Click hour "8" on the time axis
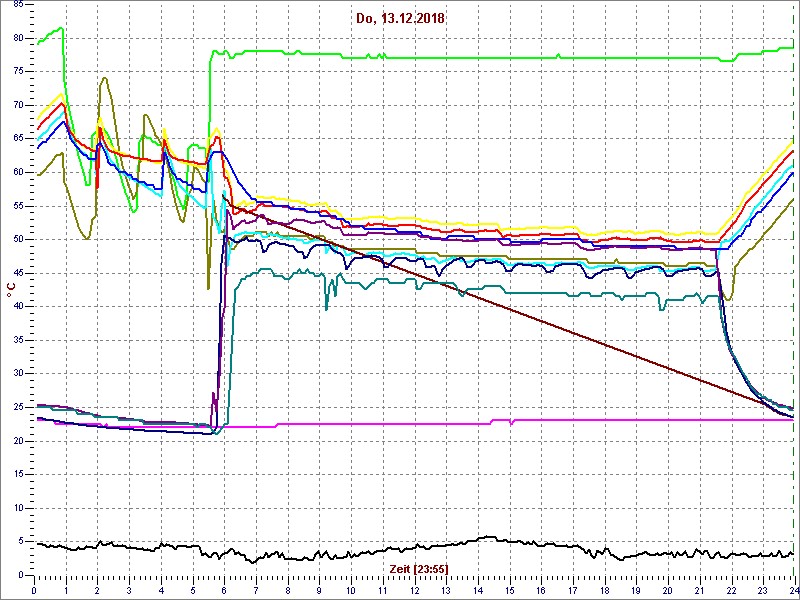This screenshot has width=800, height=600. [288, 589]
